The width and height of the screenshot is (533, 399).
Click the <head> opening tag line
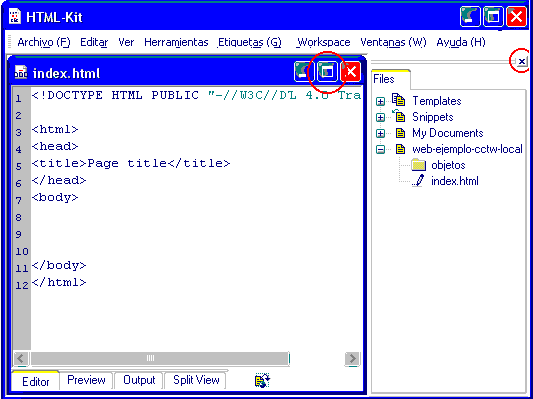coord(55,146)
